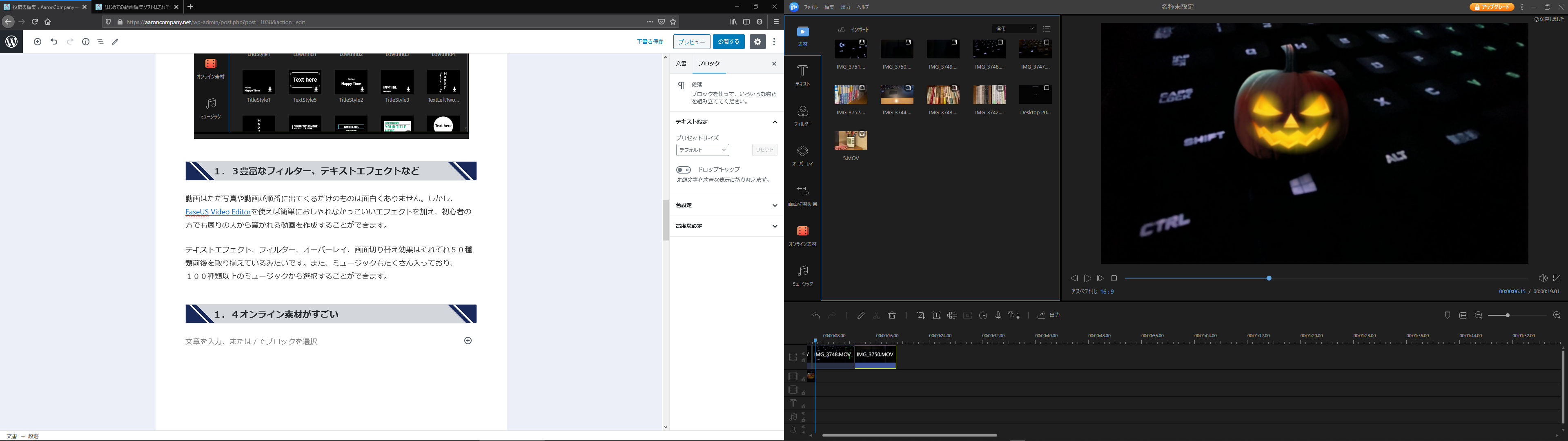Click the fit-timeline-to-window icon
Image resolution: width=1568 pixels, height=441 pixels.
pos(1463,315)
